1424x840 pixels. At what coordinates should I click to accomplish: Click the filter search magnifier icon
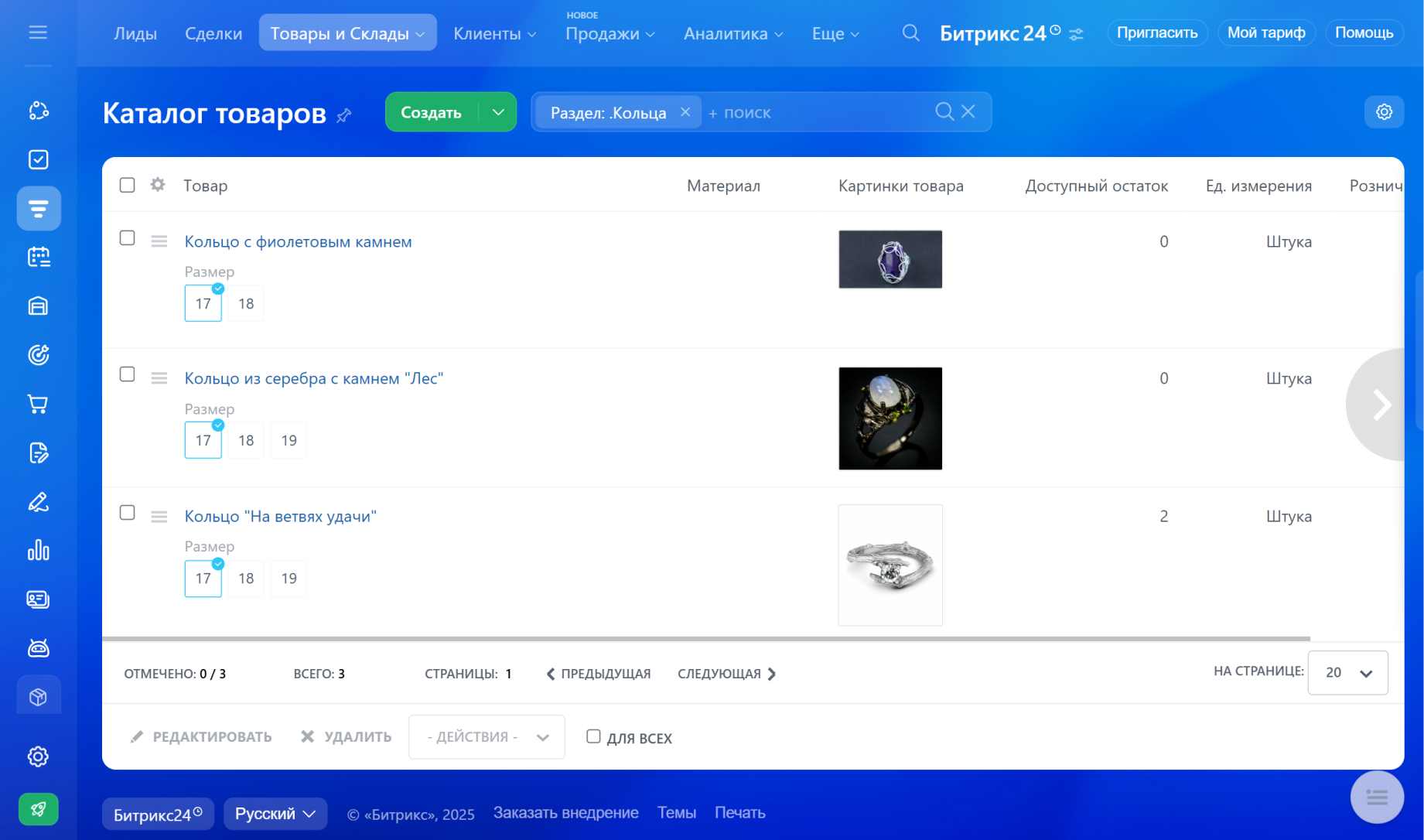(x=944, y=111)
